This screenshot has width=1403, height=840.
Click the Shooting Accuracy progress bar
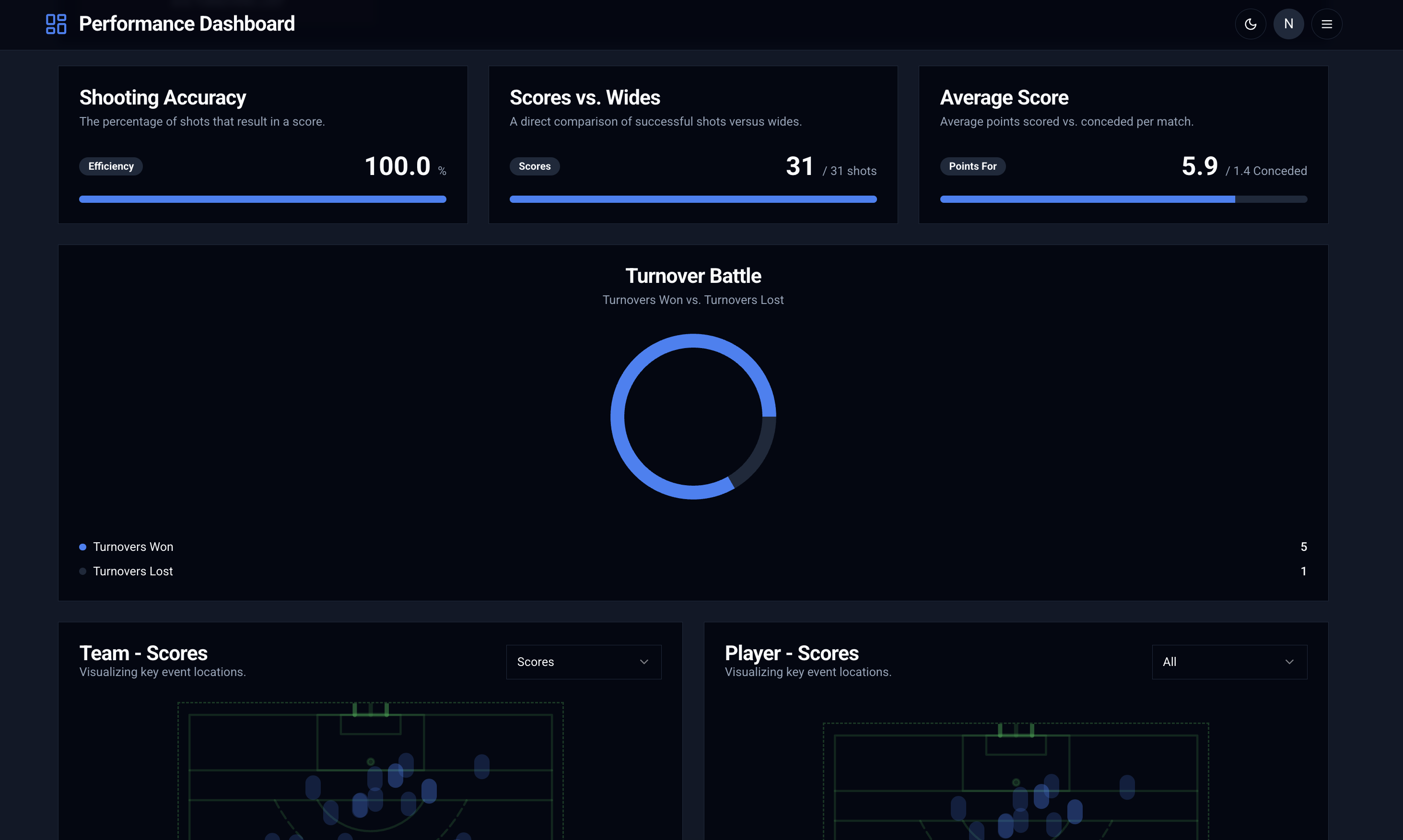tap(263, 199)
